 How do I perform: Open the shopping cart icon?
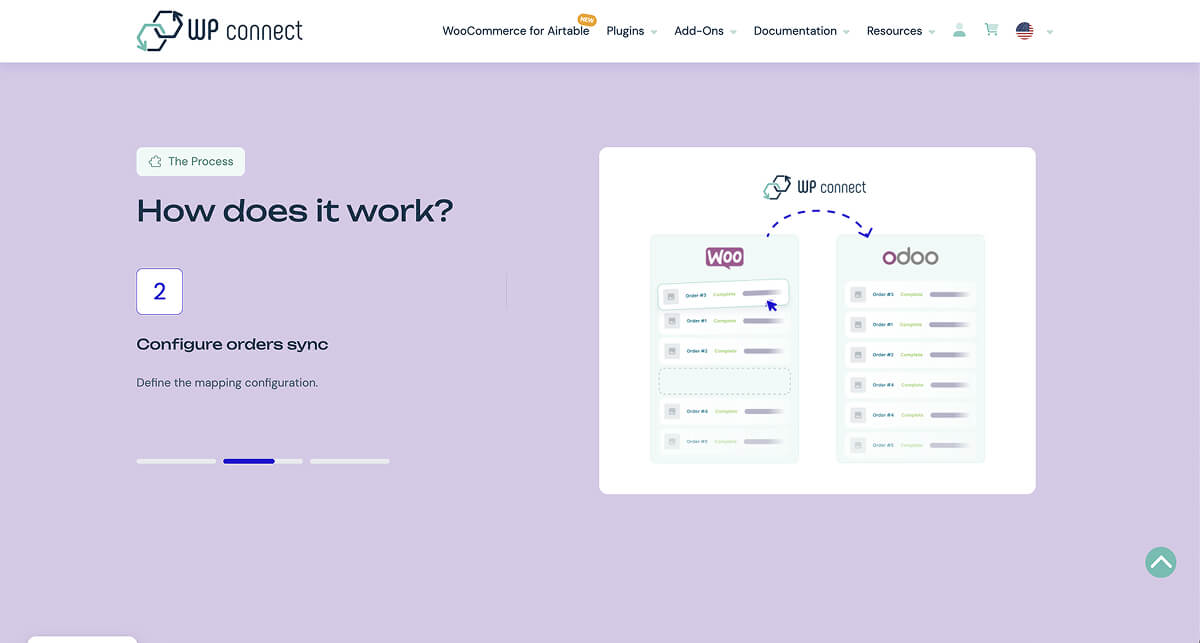pos(991,30)
